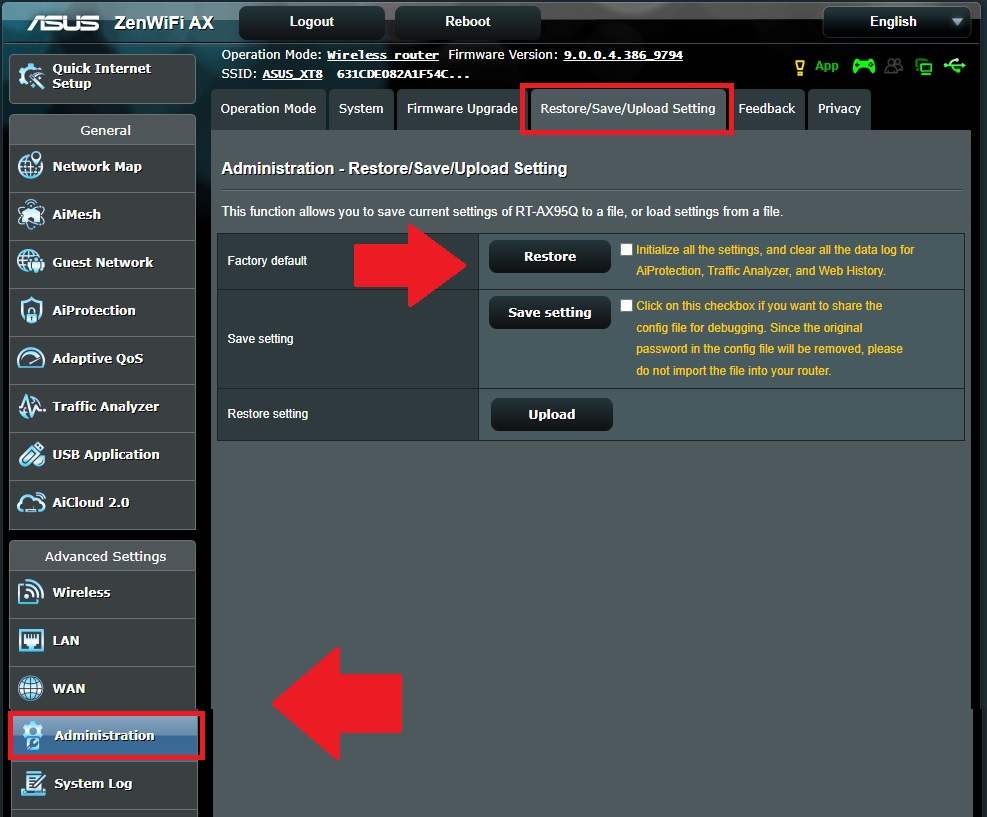The height and width of the screenshot is (817, 987).
Task: Open the English language dropdown
Action: pyautogui.click(x=896, y=22)
